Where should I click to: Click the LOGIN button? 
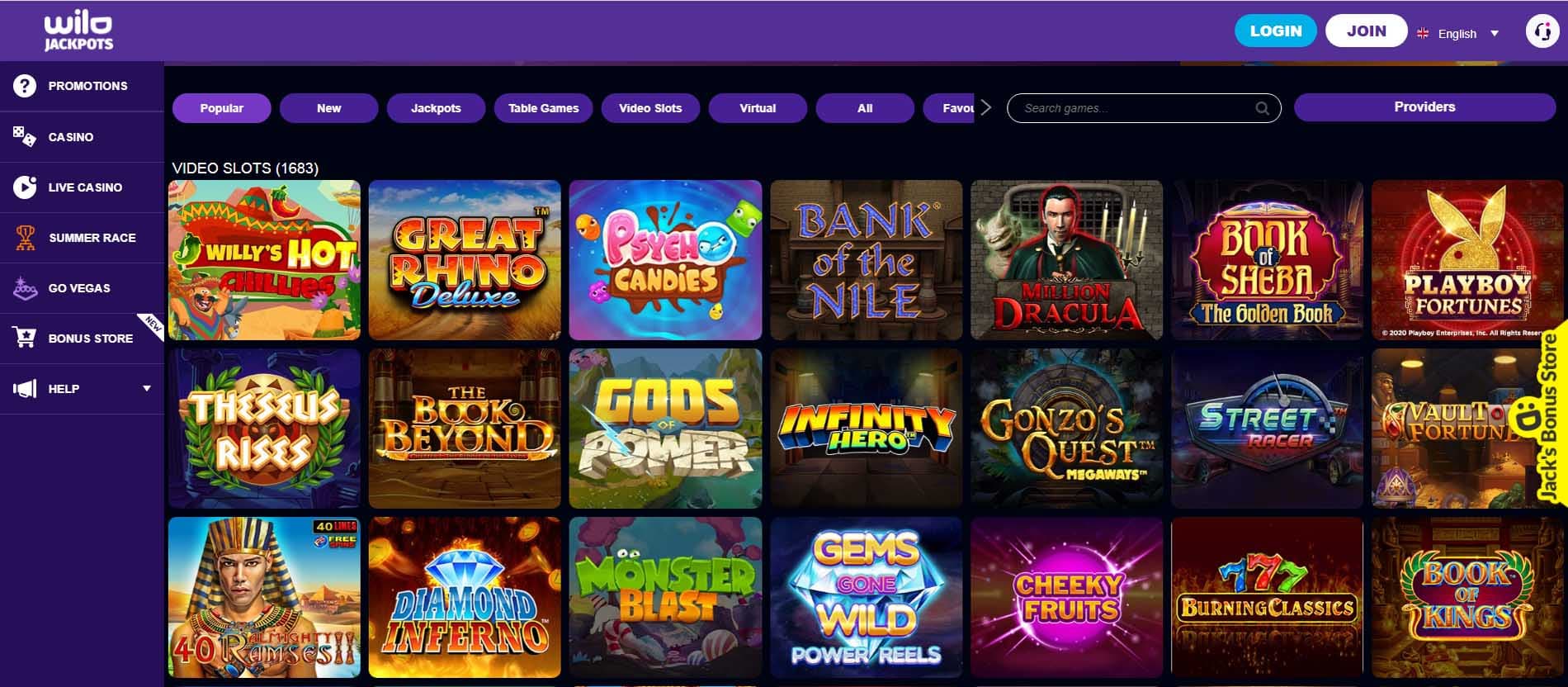tap(1276, 31)
